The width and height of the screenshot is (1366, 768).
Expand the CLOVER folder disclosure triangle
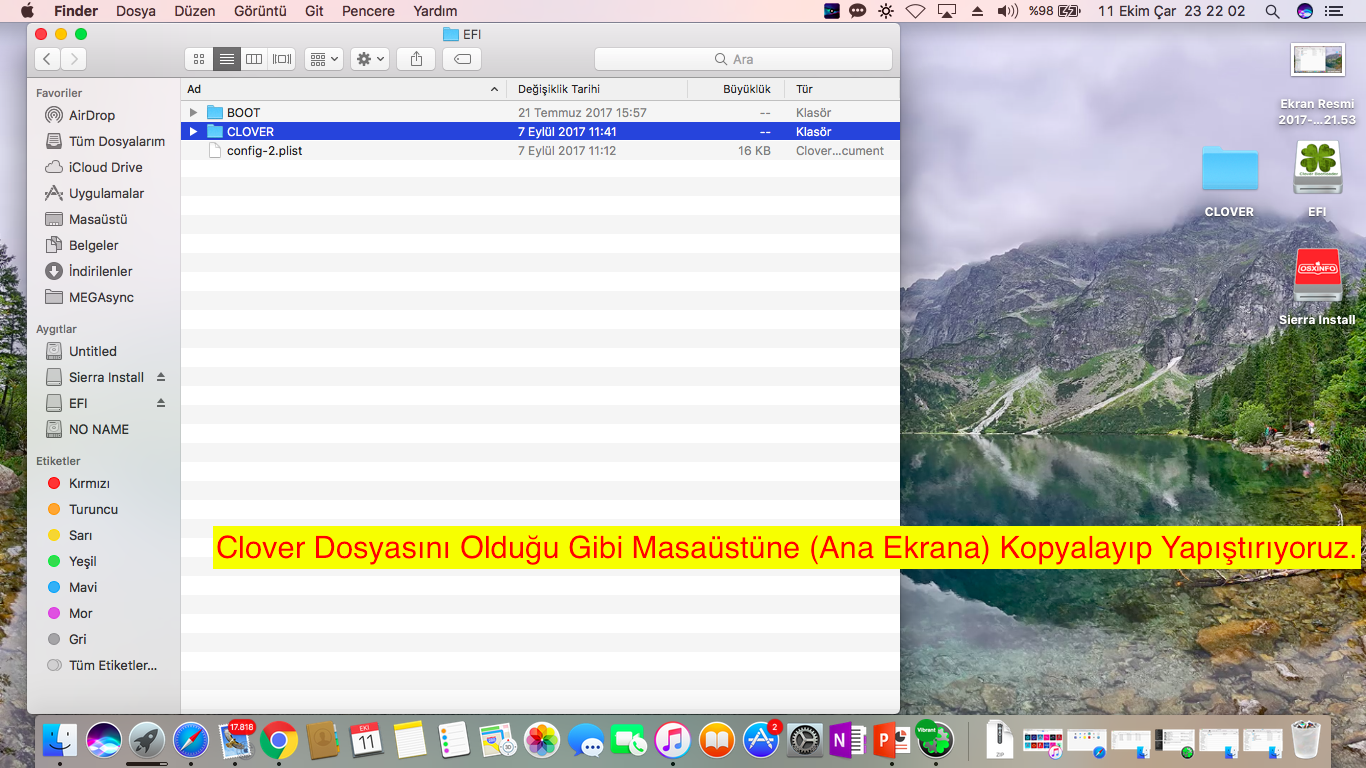click(194, 131)
